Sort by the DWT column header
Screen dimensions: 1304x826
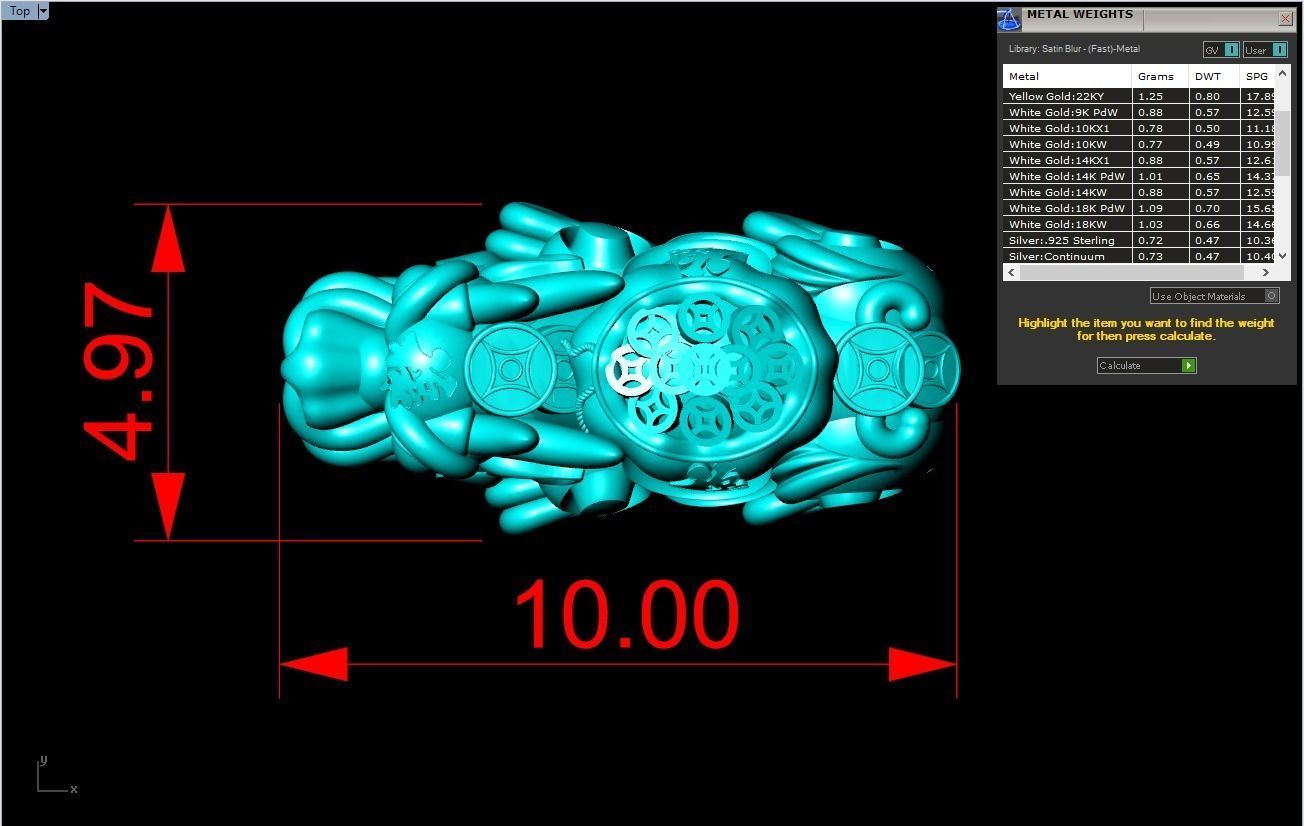coord(1214,76)
